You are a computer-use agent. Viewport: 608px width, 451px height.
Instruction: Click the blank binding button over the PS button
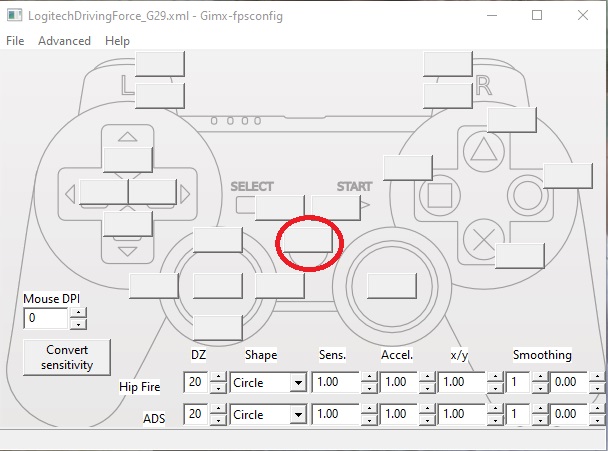click(x=307, y=240)
